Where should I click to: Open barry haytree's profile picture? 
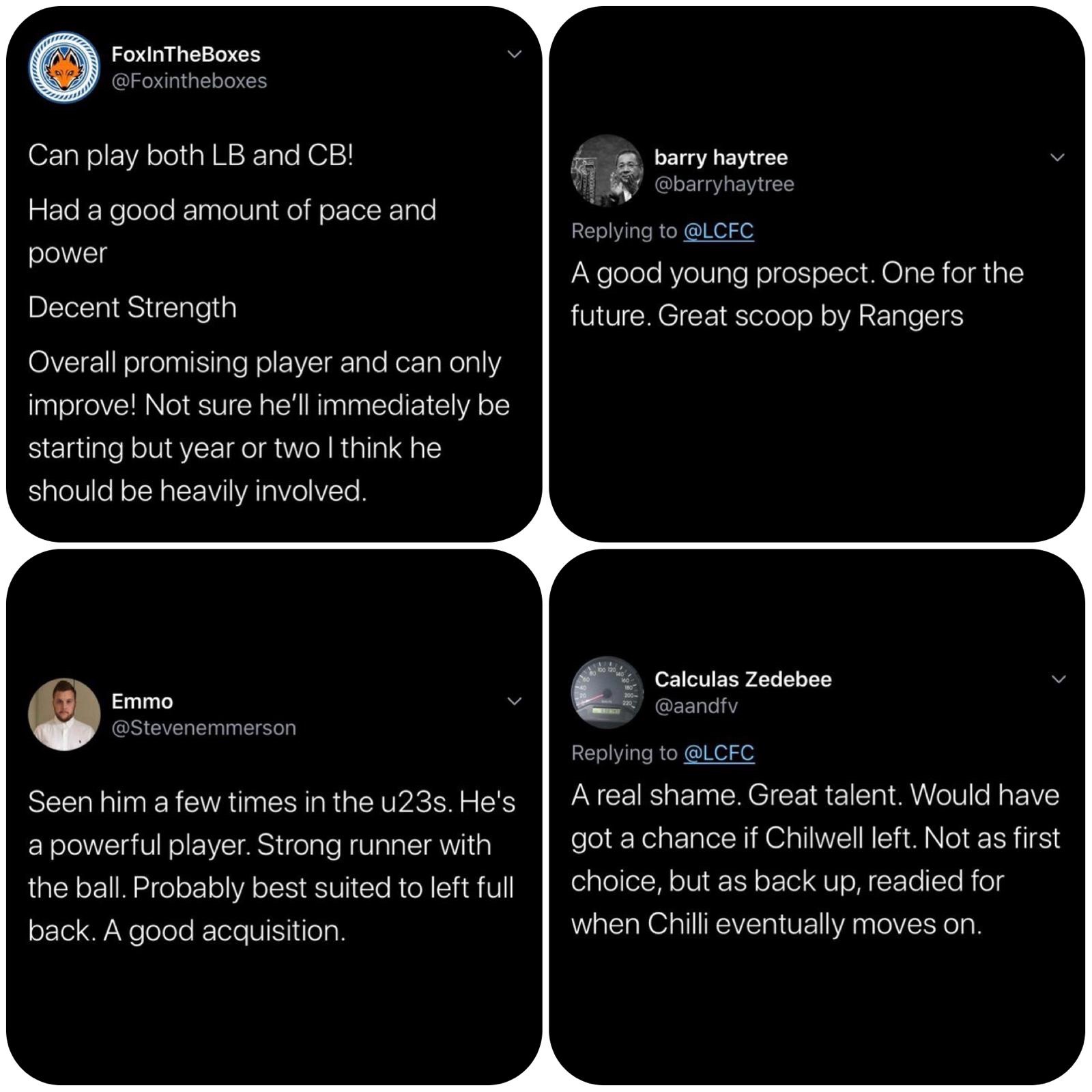click(x=607, y=171)
